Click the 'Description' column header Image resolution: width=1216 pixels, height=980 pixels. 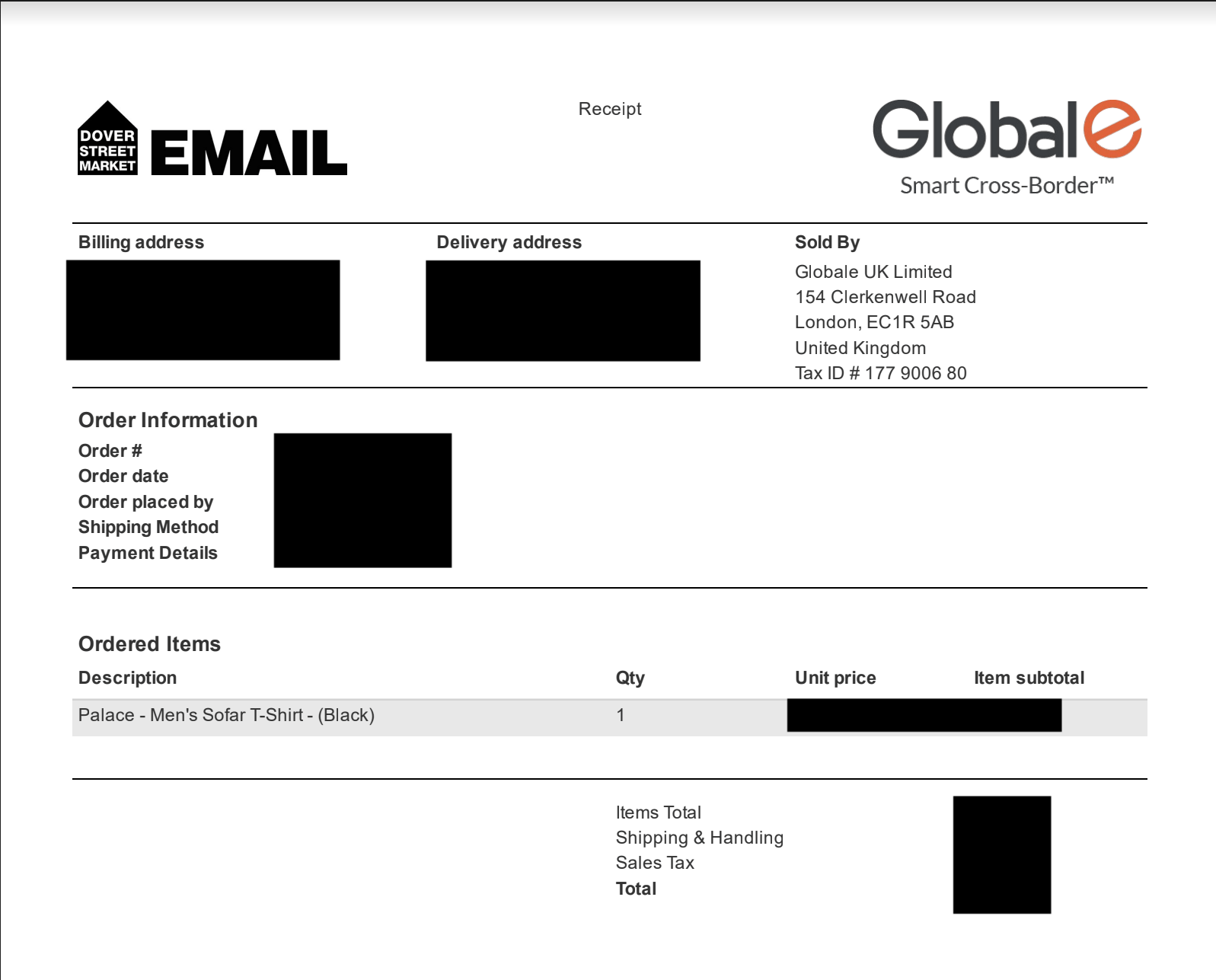point(127,678)
